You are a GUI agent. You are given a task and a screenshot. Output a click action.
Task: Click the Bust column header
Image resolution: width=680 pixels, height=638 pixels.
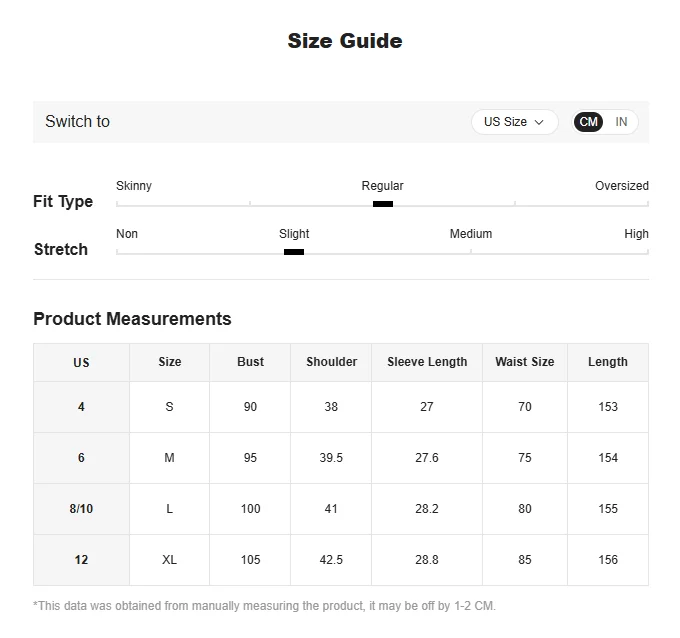click(250, 362)
